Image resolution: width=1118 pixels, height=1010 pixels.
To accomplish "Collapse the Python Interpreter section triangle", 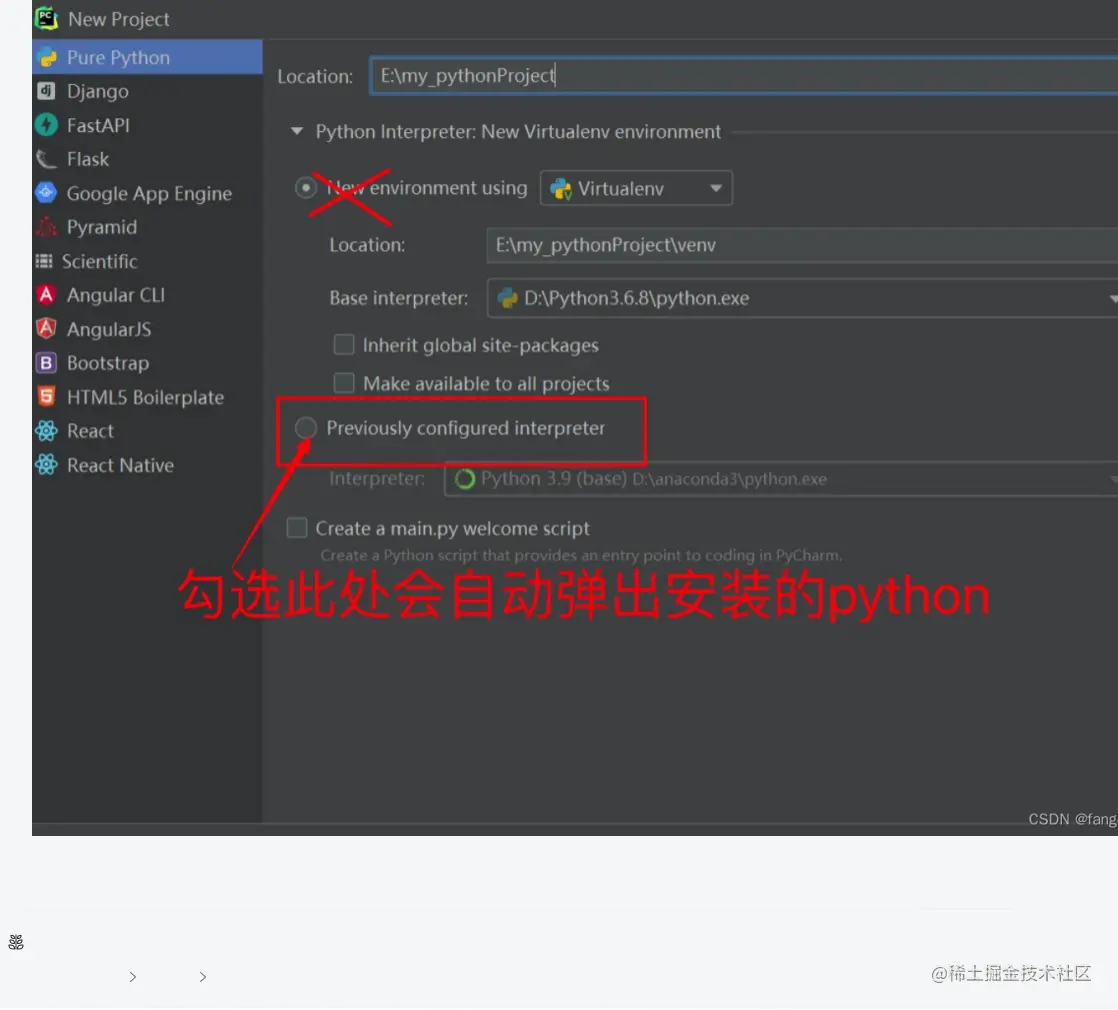I will coord(297,131).
